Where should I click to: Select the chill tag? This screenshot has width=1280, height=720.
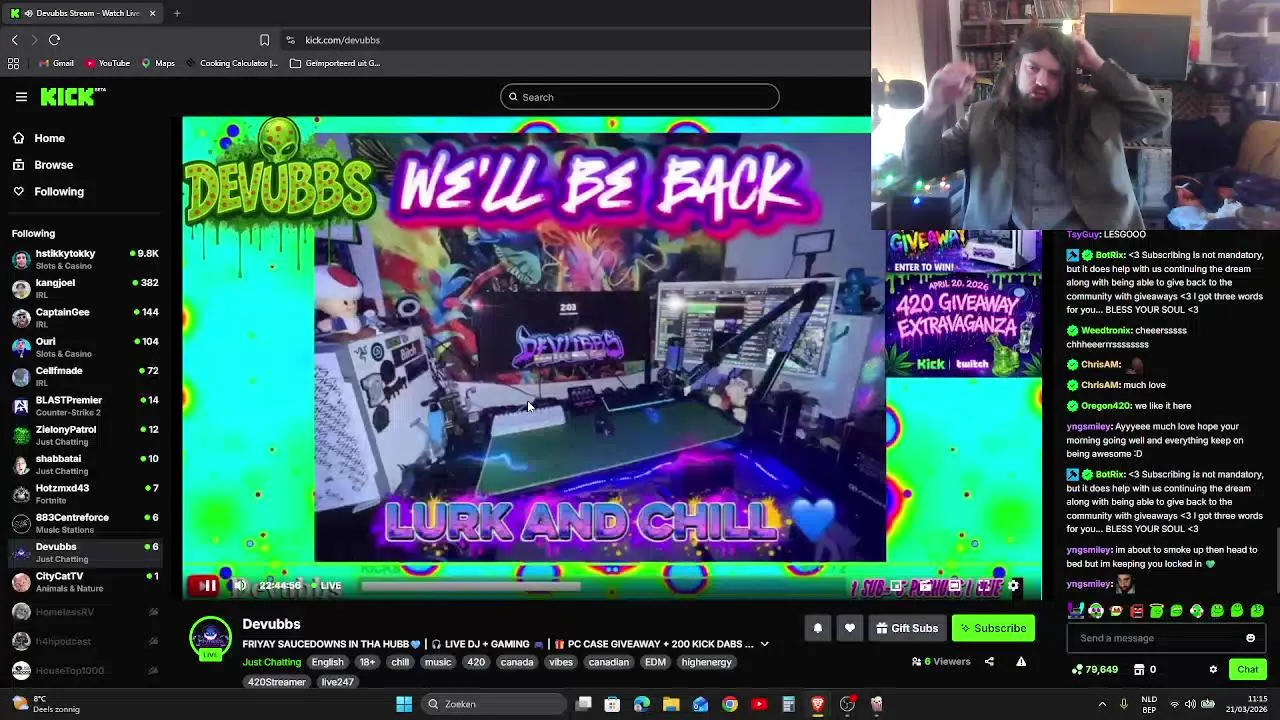coord(400,662)
